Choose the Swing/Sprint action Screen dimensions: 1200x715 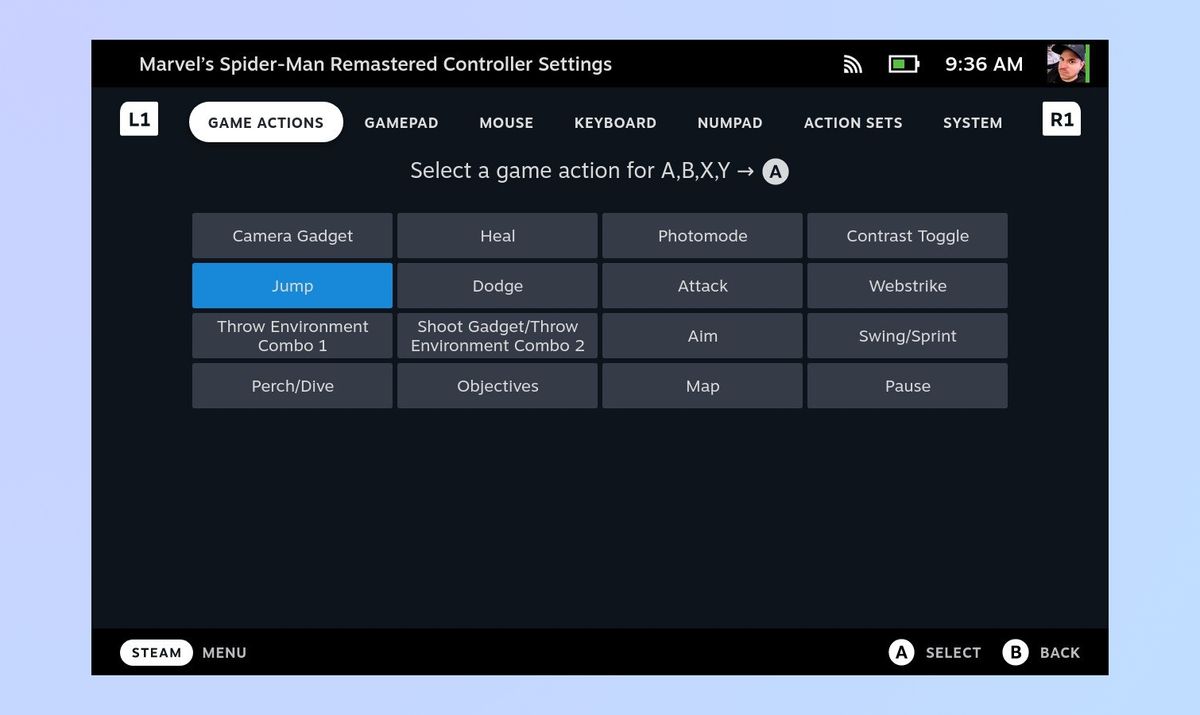pyautogui.click(x=907, y=335)
